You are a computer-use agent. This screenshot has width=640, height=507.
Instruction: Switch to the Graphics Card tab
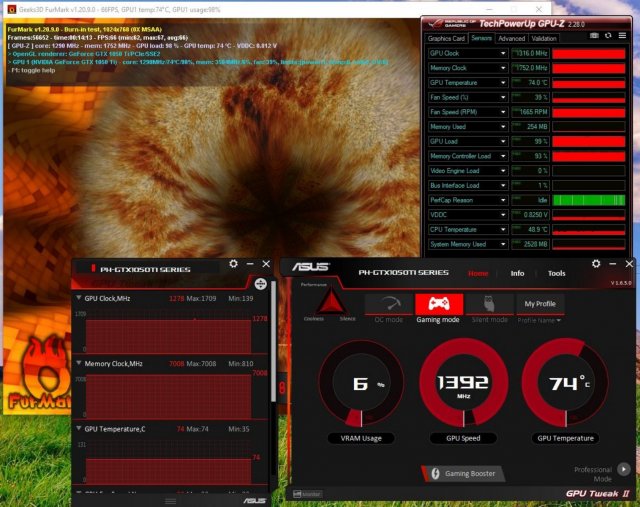(446, 38)
